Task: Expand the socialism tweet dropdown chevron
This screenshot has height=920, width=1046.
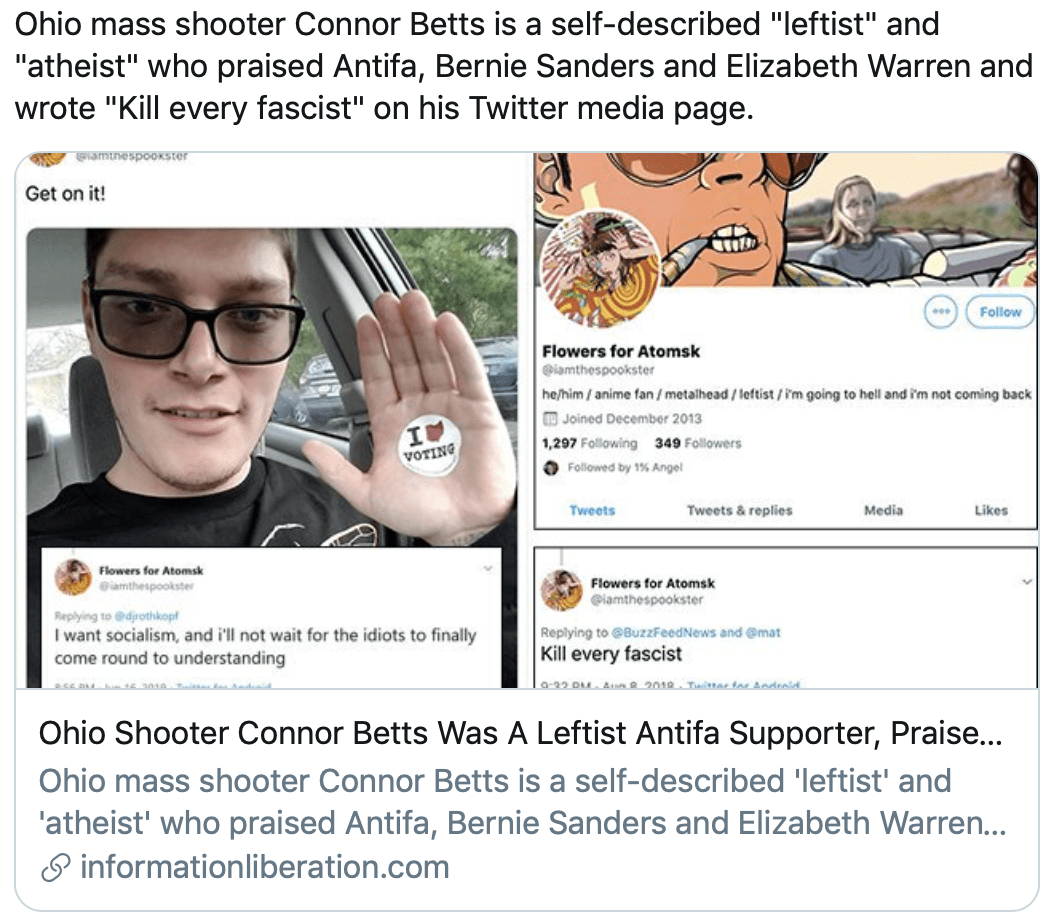Action: 488,568
